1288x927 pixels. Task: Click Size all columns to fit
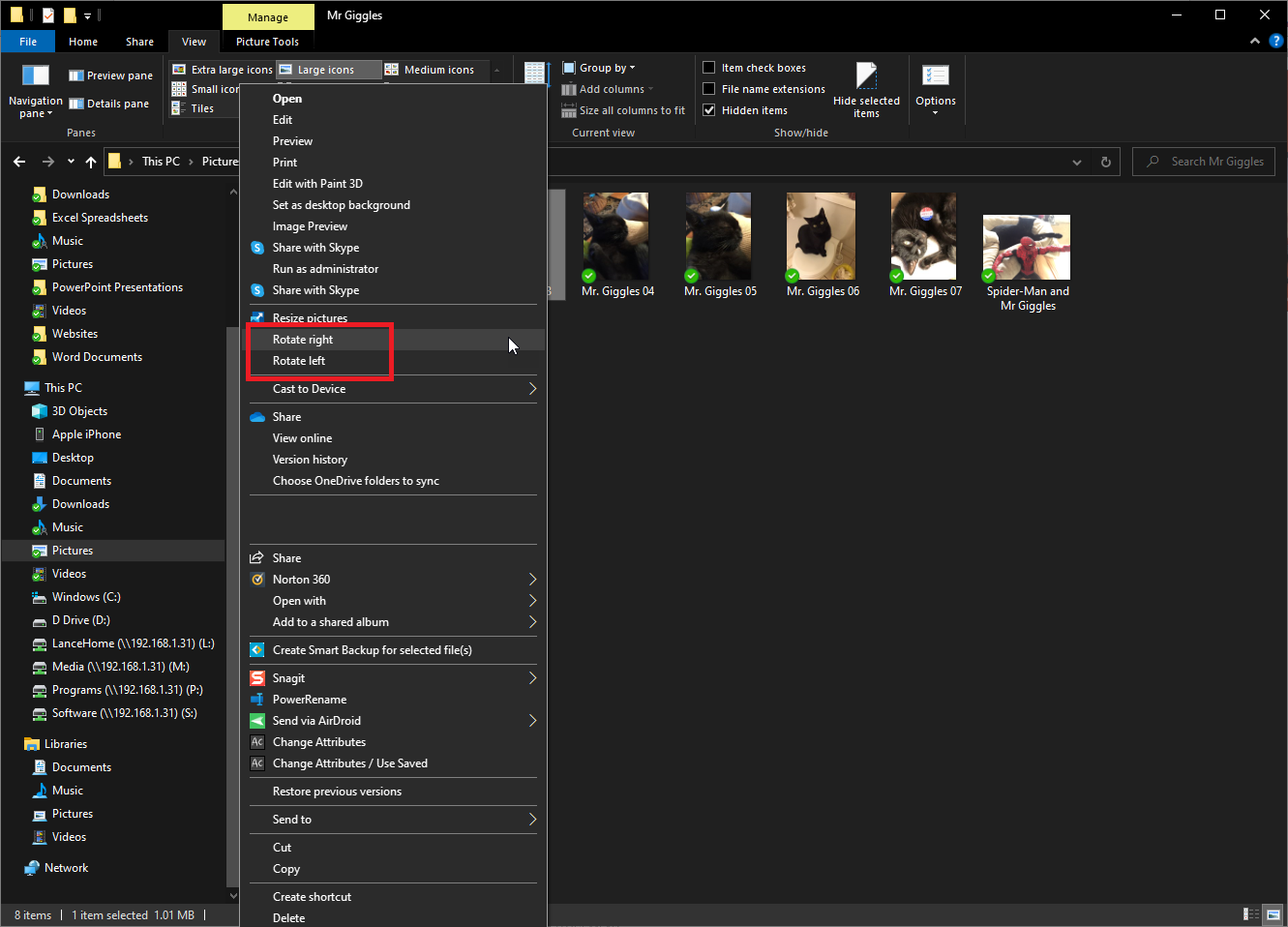[x=623, y=110]
